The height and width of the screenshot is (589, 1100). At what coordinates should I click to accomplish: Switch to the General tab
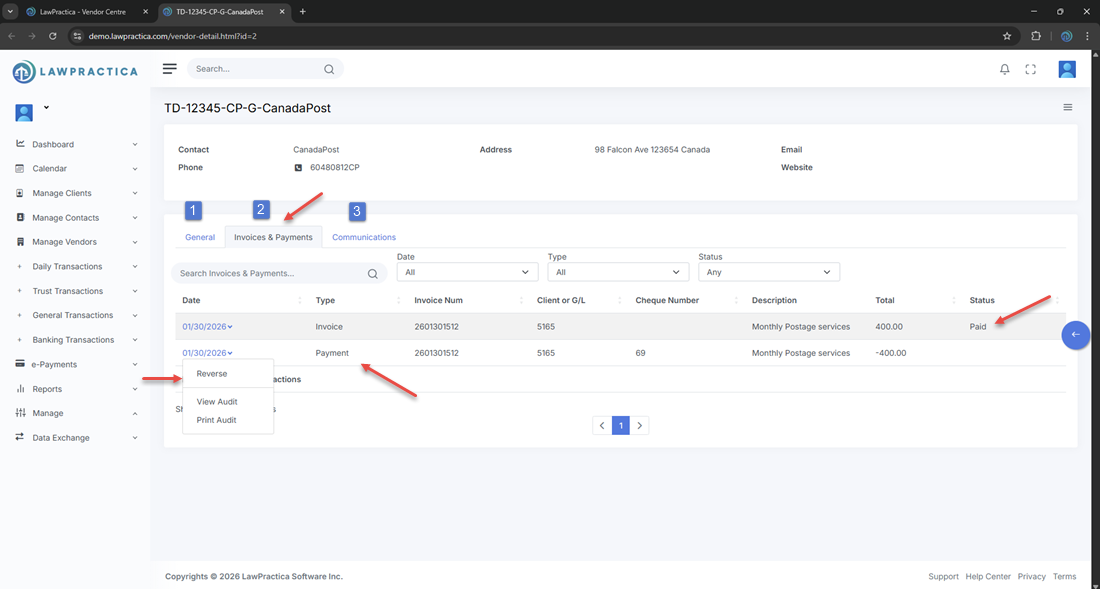click(x=200, y=237)
